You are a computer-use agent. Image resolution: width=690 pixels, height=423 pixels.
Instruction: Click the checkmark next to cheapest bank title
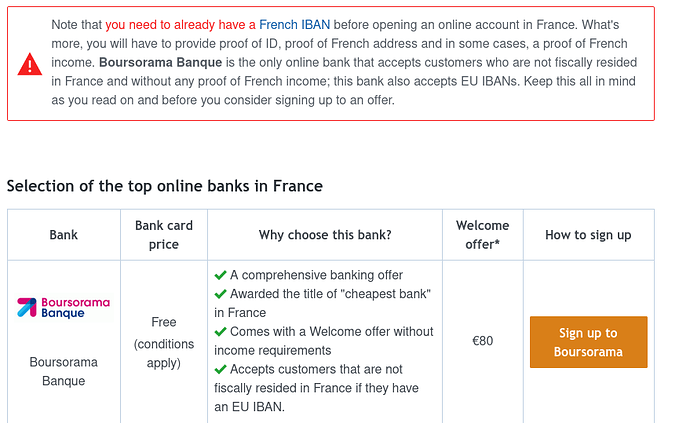(220, 294)
